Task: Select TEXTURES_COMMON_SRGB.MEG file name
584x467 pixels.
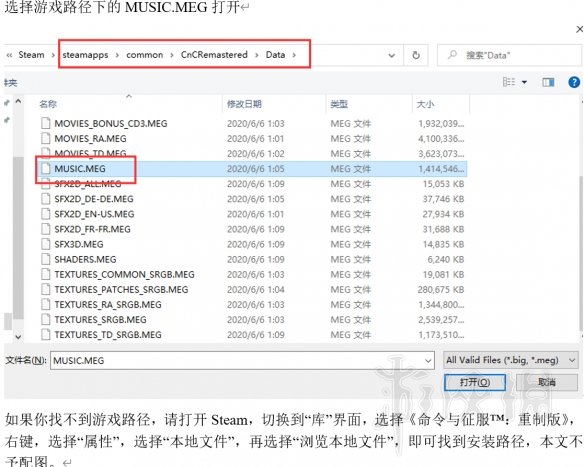Action: 124,274
